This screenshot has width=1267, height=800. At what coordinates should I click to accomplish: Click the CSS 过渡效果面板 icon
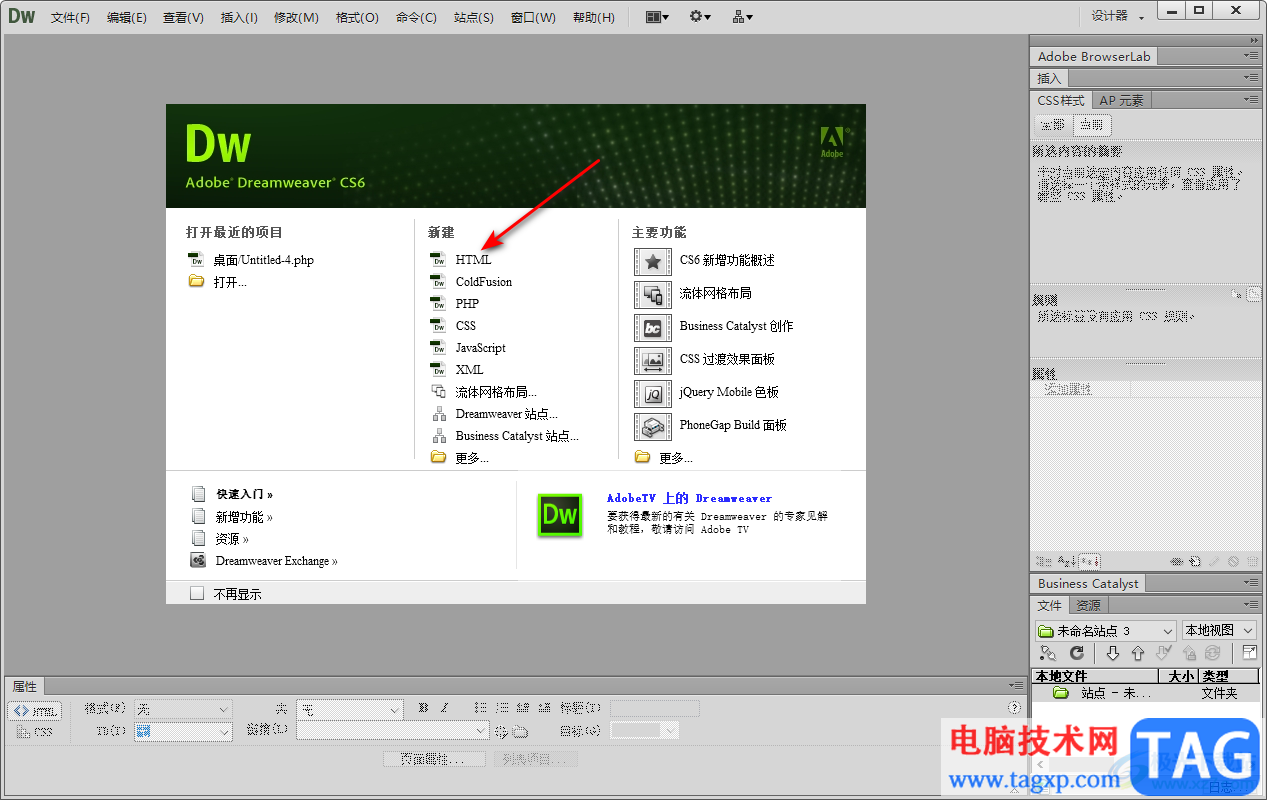coord(653,361)
